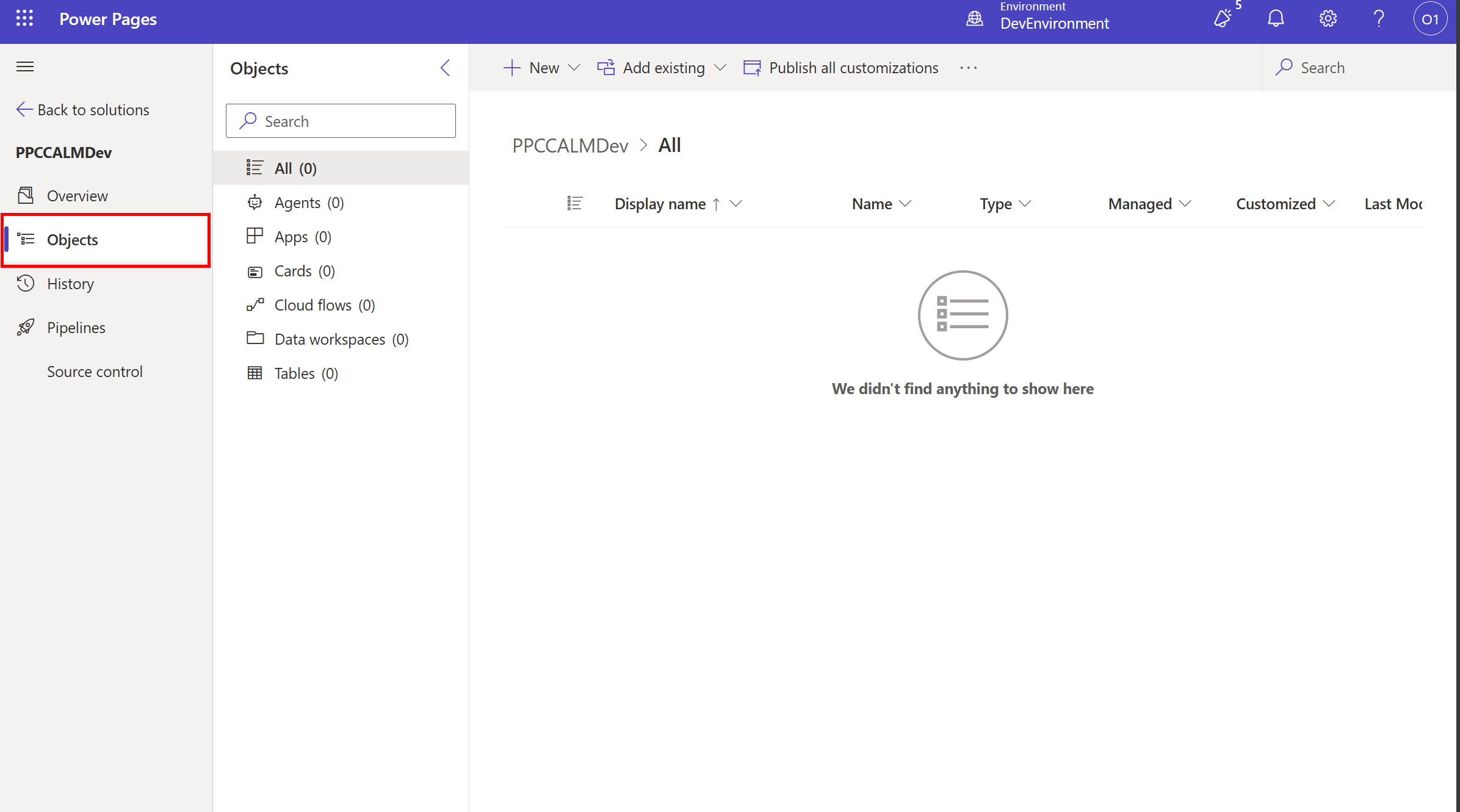Open the History nav item
The image size is (1460, 812).
pyautogui.click(x=70, y=284)
